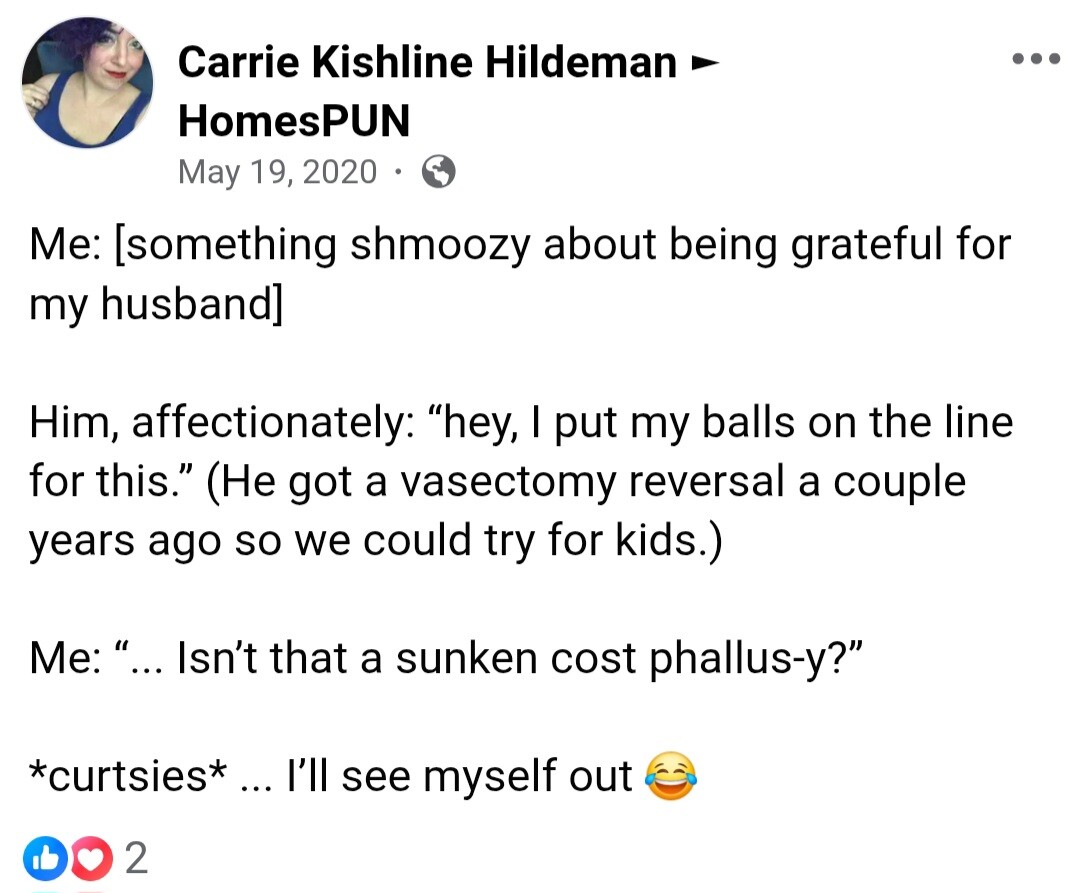Click the word "reversal" in the post
The width and height of the screenshot is (1080, 893).
(707, 481)
